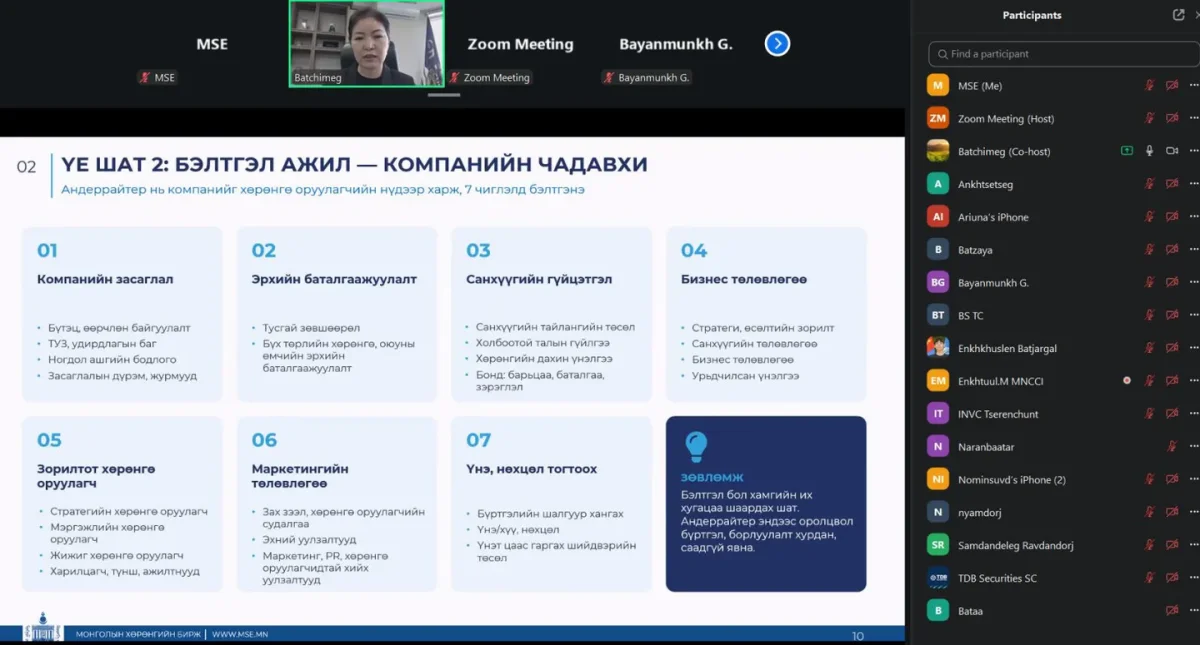Click the 'Санхүүгийн гүйцэтгэл' card heading
The image size is (1200, 645).
(x=539, y=279)
